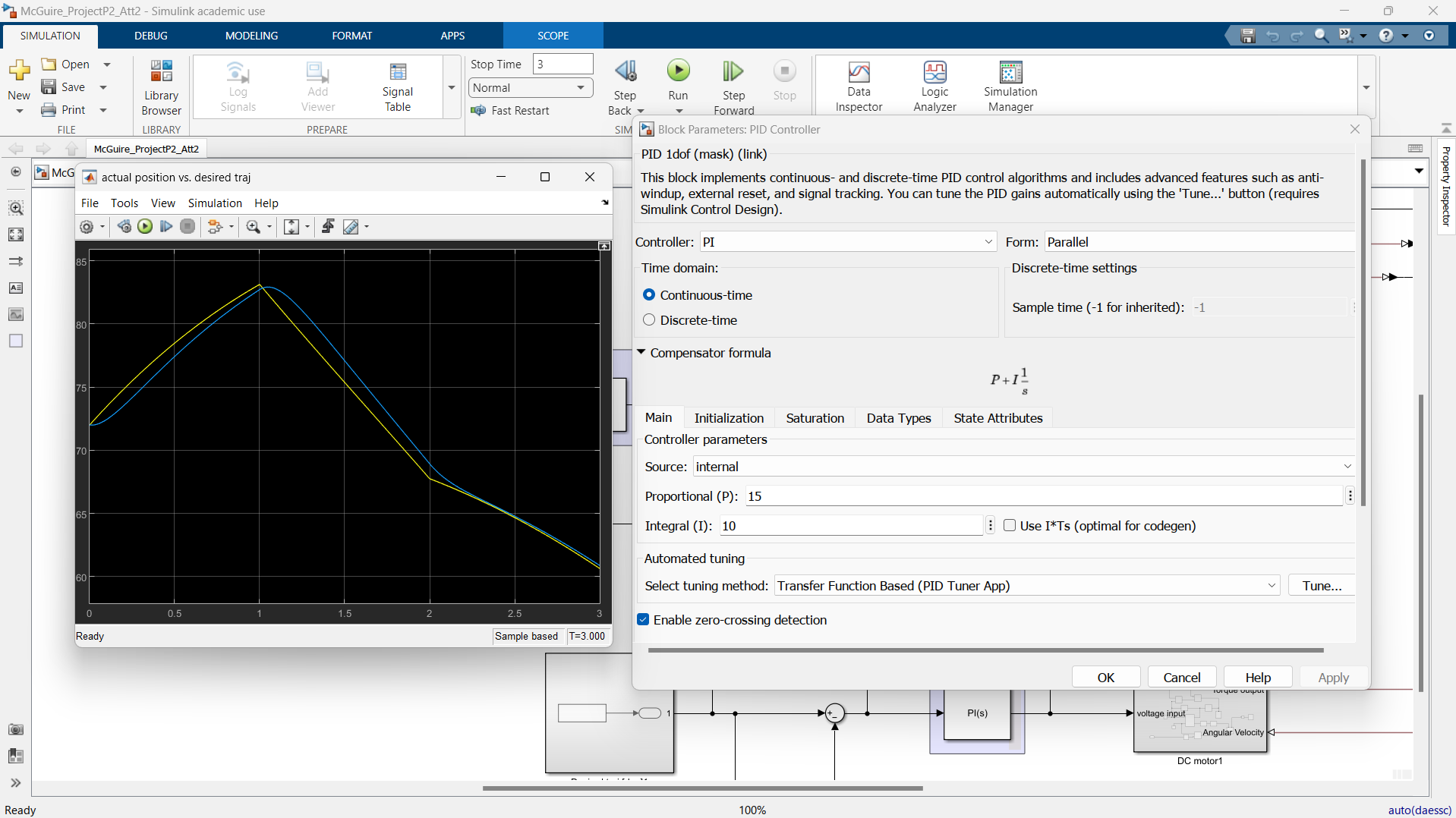Expand the Open dropdown arrow

click(107, 64)
